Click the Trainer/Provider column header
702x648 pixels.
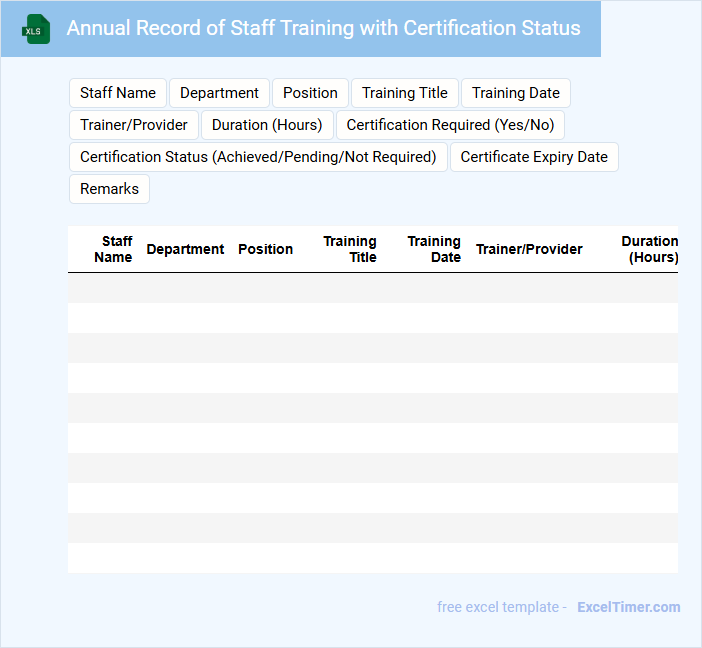click(529, 249)
